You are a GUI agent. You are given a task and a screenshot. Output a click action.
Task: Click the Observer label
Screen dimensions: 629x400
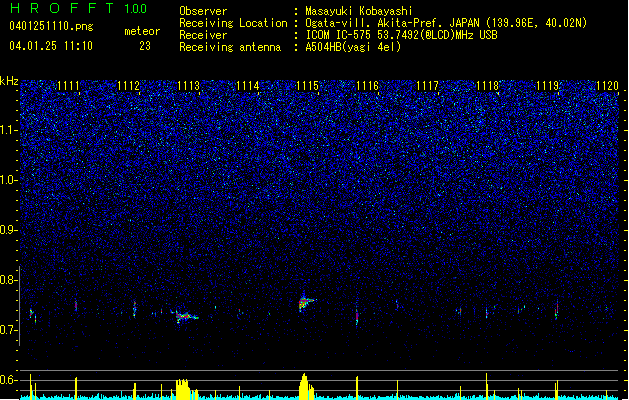[x=203, y=11]
